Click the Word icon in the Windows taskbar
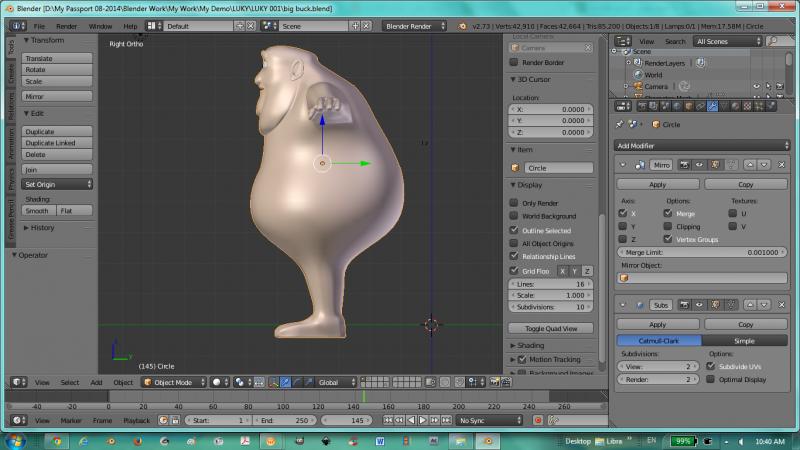This screenshot has width=800, height=450. tap(380, 440)
